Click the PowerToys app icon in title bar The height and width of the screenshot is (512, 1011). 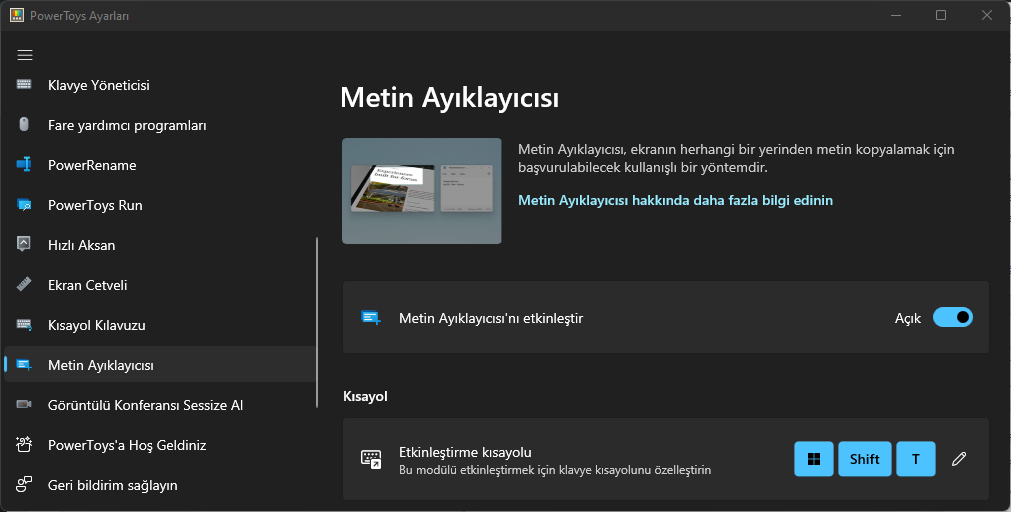(17, 15)
